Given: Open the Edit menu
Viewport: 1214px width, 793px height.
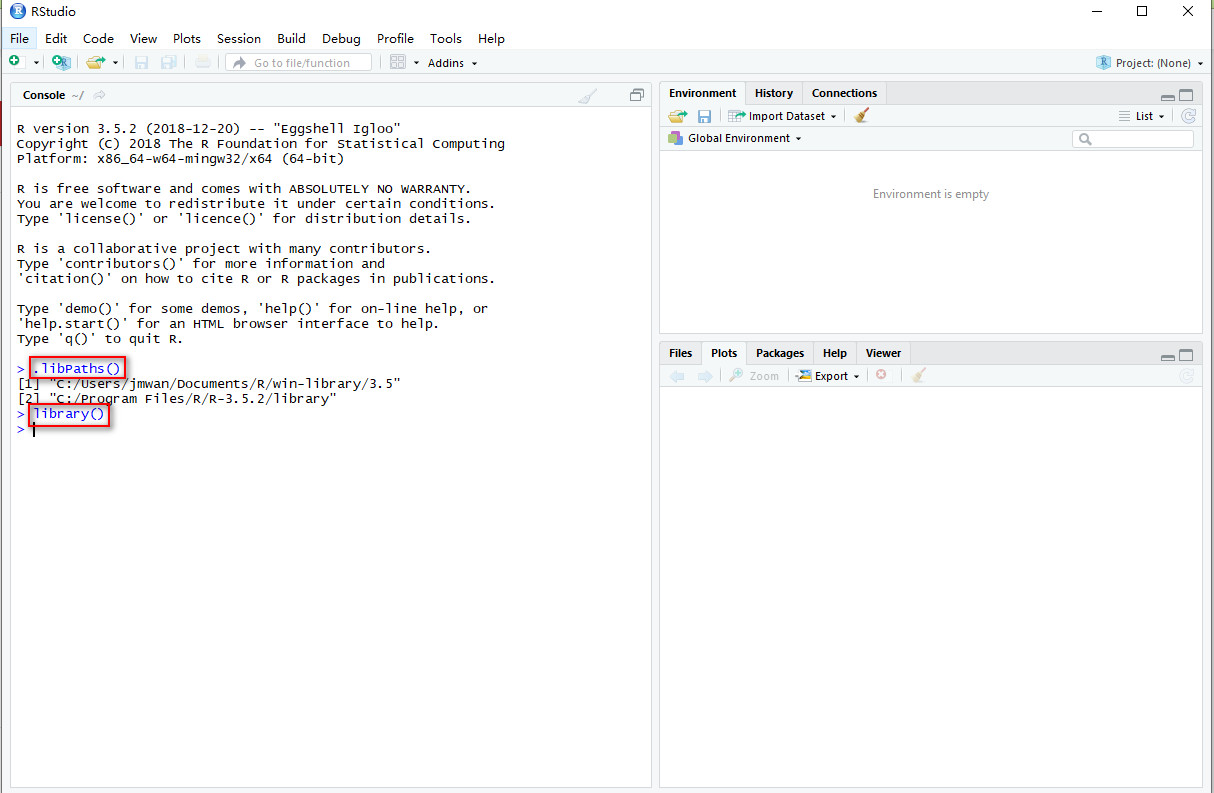Looking at the screenshot, I should pos(56,38).
